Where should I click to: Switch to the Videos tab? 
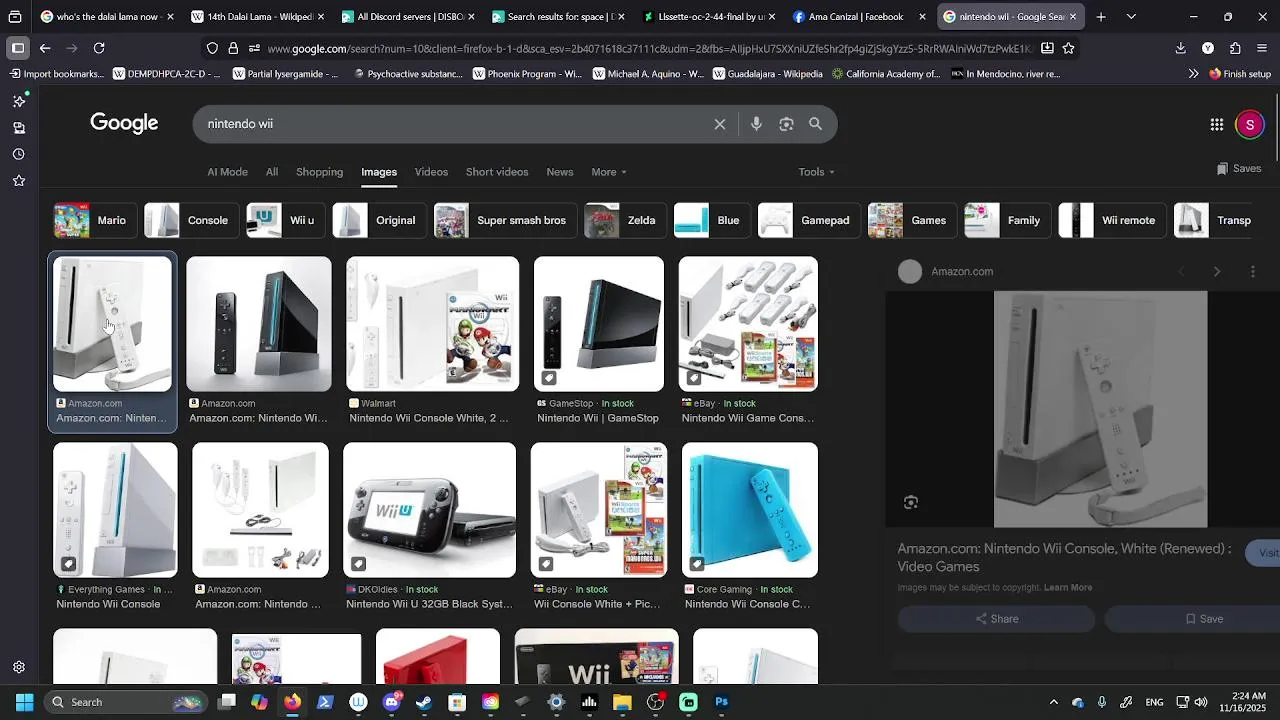[x=431, y=172]
